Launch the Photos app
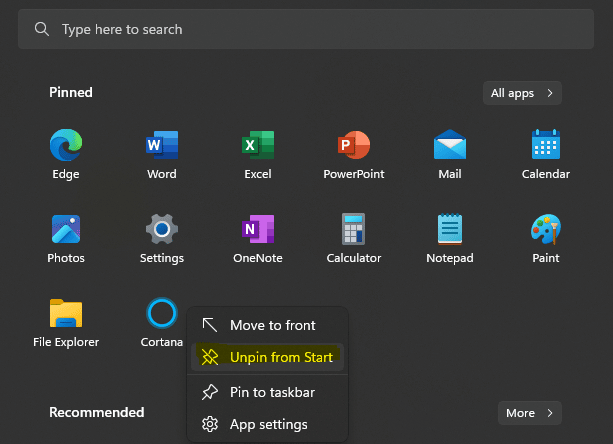 (66, 238)
